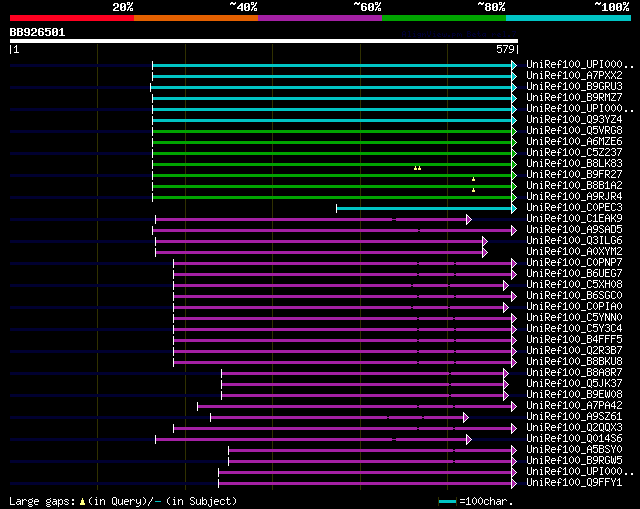This screenshot has height=509, width=640.
Task: Select the red 20% segment of the color scale
Action: (72, 18)
